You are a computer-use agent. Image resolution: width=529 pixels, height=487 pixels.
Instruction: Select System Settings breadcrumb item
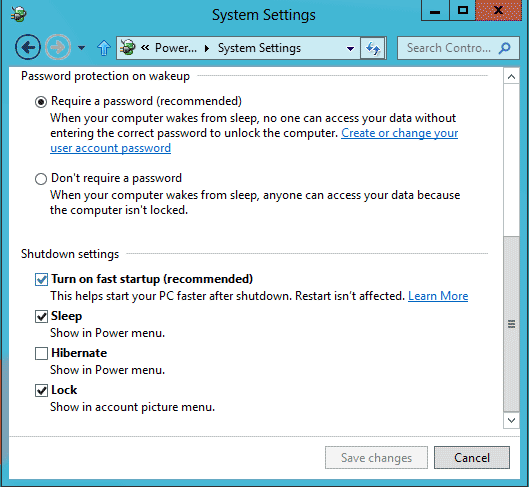259,48
